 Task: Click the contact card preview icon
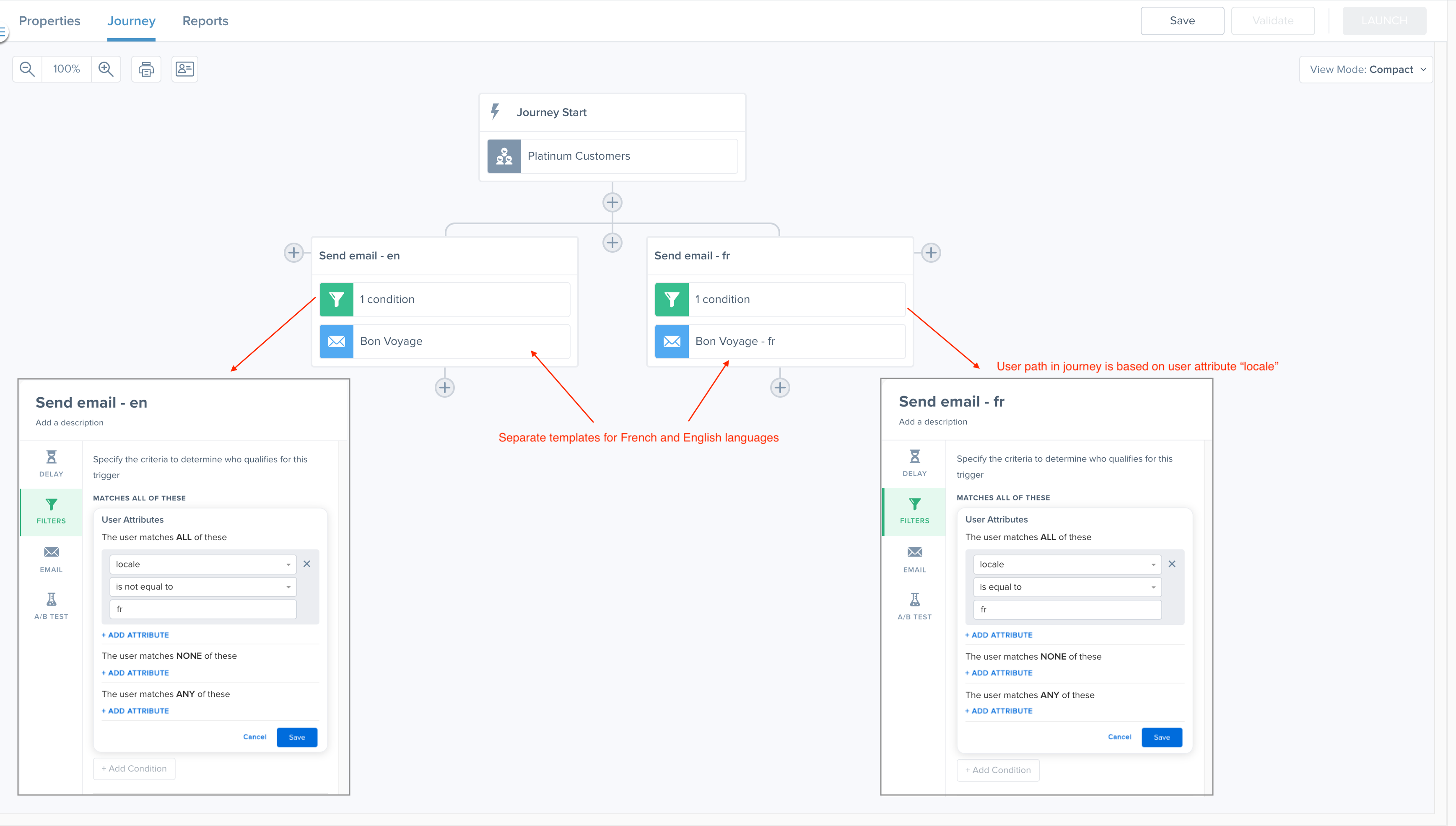[184, 69]
